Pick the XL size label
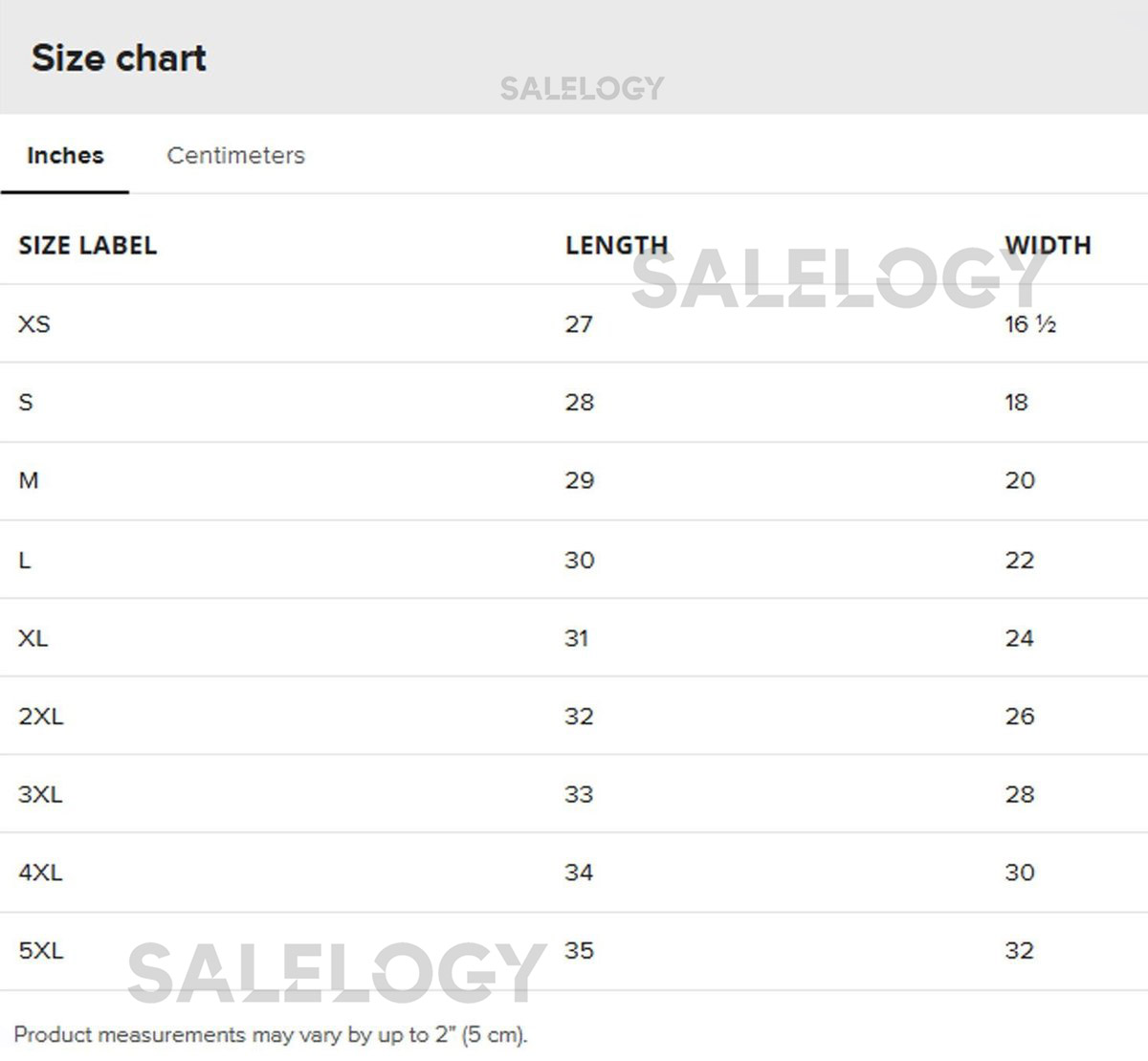This screenshot has height=1061, width=1148. (33, 638)
